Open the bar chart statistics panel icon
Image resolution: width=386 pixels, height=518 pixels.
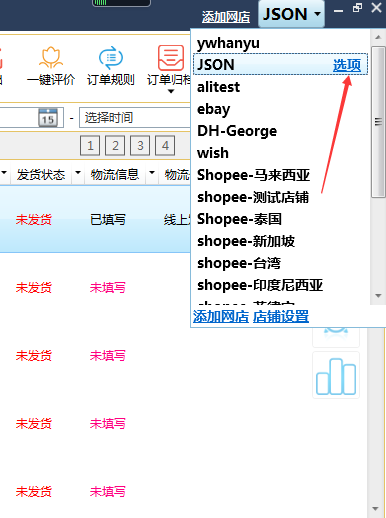click(336, 376)
